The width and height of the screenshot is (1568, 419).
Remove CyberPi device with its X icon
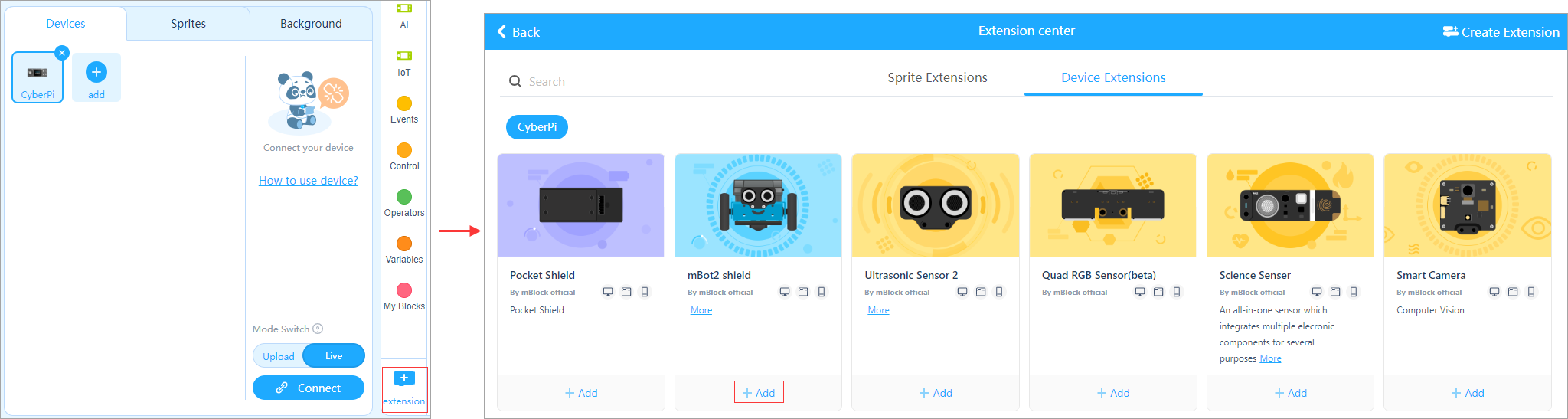coord(62,53)
